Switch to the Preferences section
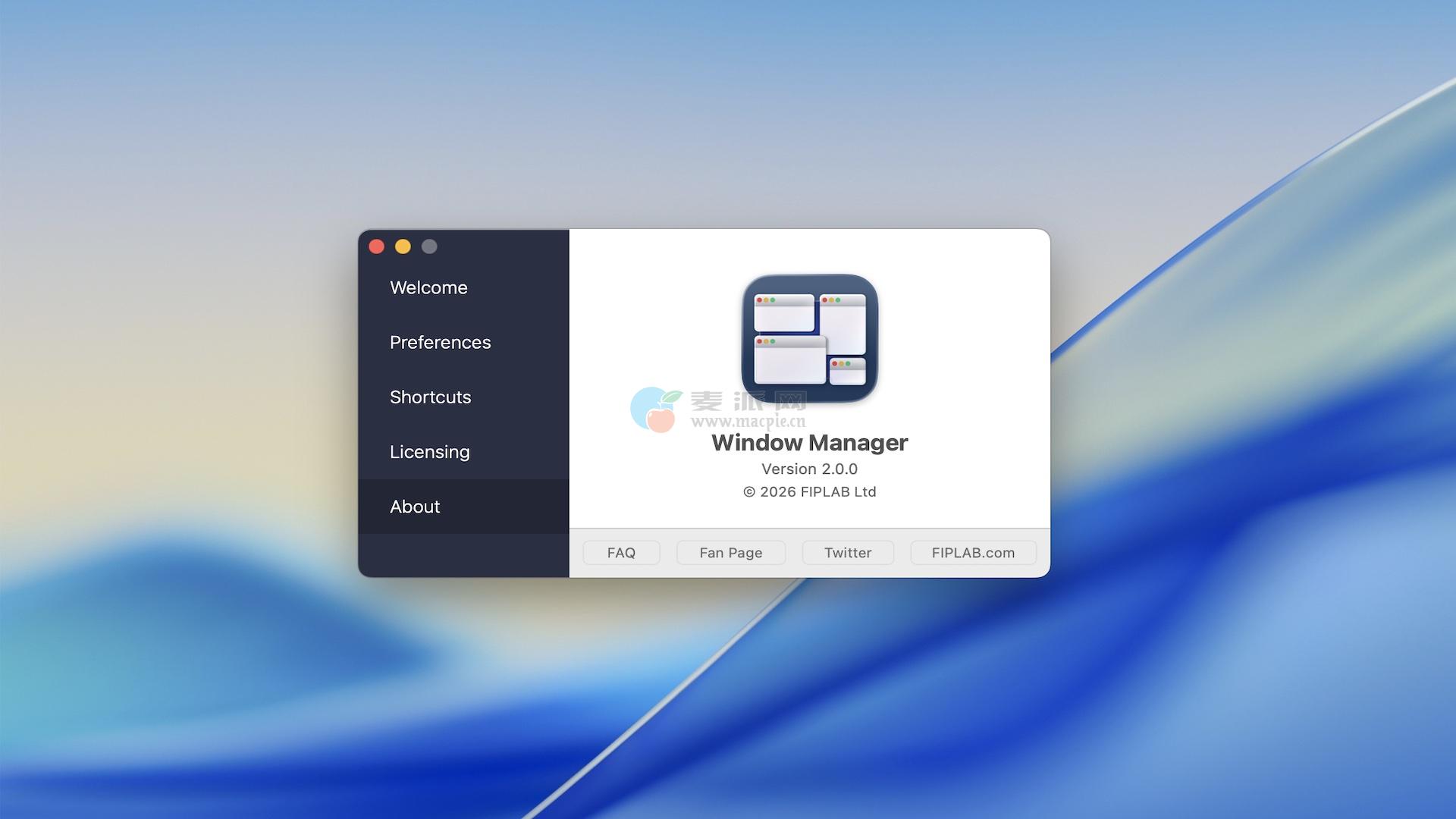Screen dimensions: 1456x819 440,342
